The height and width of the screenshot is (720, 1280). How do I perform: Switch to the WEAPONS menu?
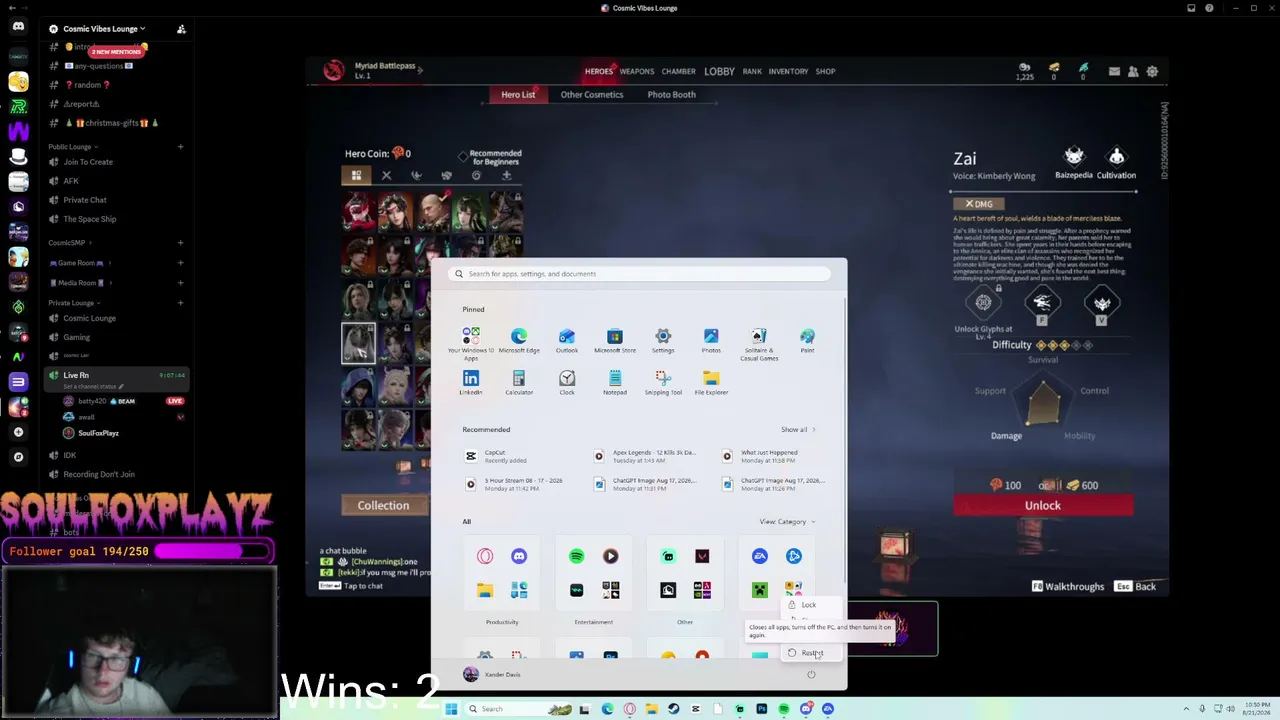(637, 72)
